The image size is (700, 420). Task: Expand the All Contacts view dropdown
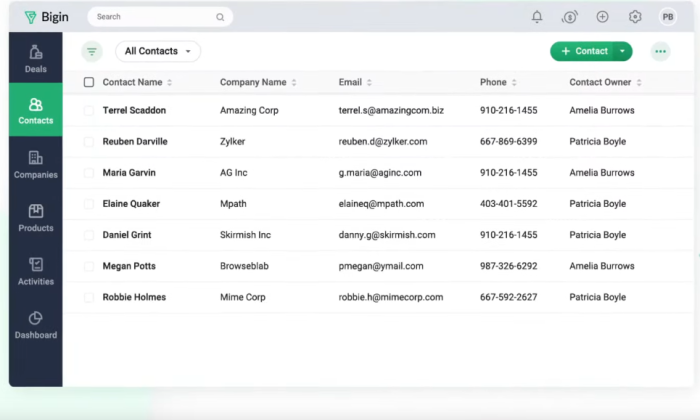(158, 51)
